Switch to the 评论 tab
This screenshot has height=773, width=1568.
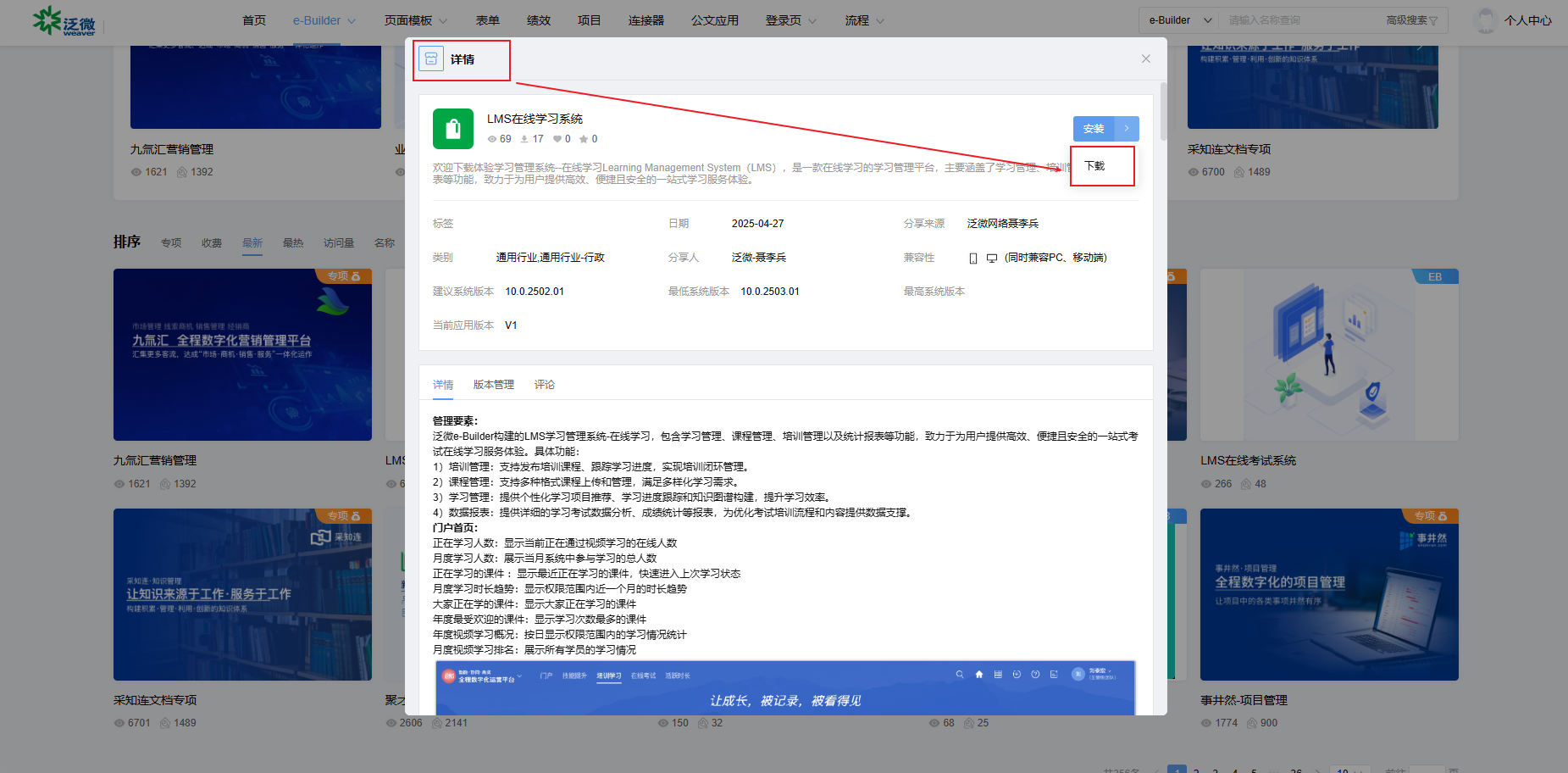point(545,385)
